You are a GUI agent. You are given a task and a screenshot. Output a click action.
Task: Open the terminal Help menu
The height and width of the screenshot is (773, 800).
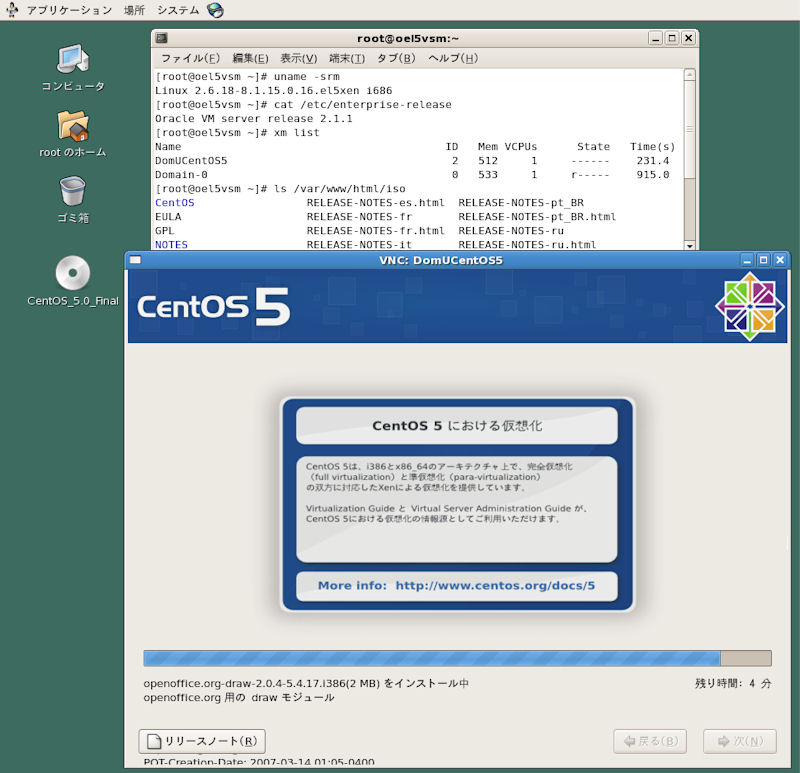[453, 58]
